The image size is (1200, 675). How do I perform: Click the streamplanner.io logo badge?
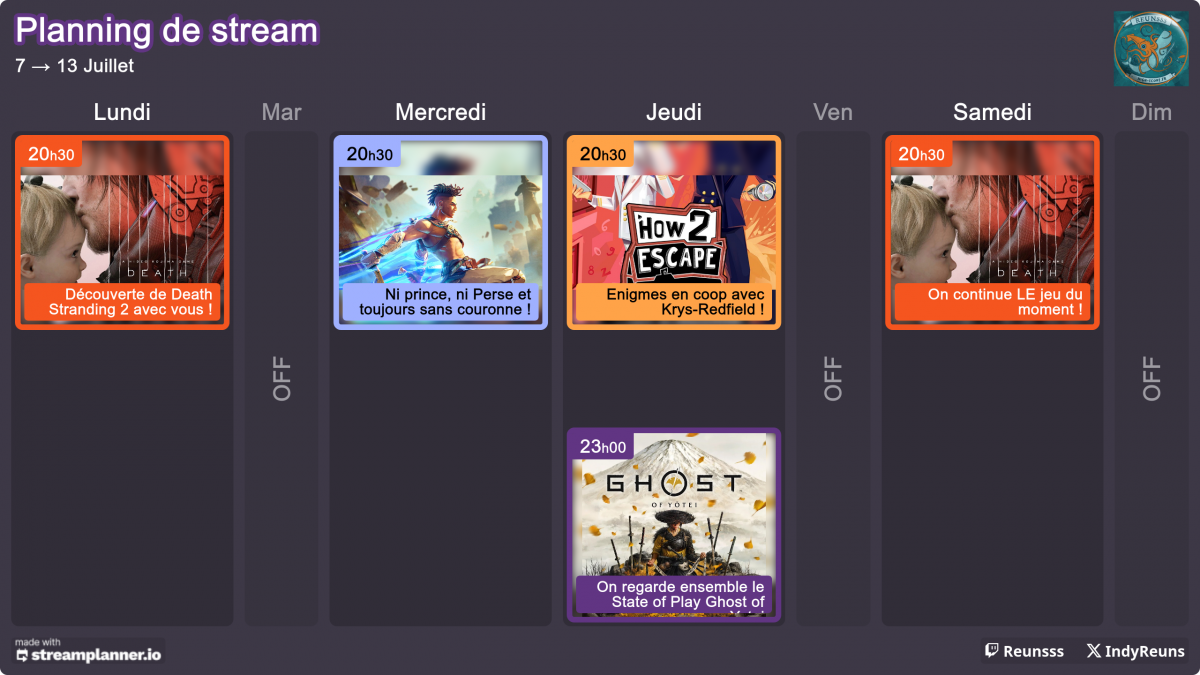[x=88, y=651]
